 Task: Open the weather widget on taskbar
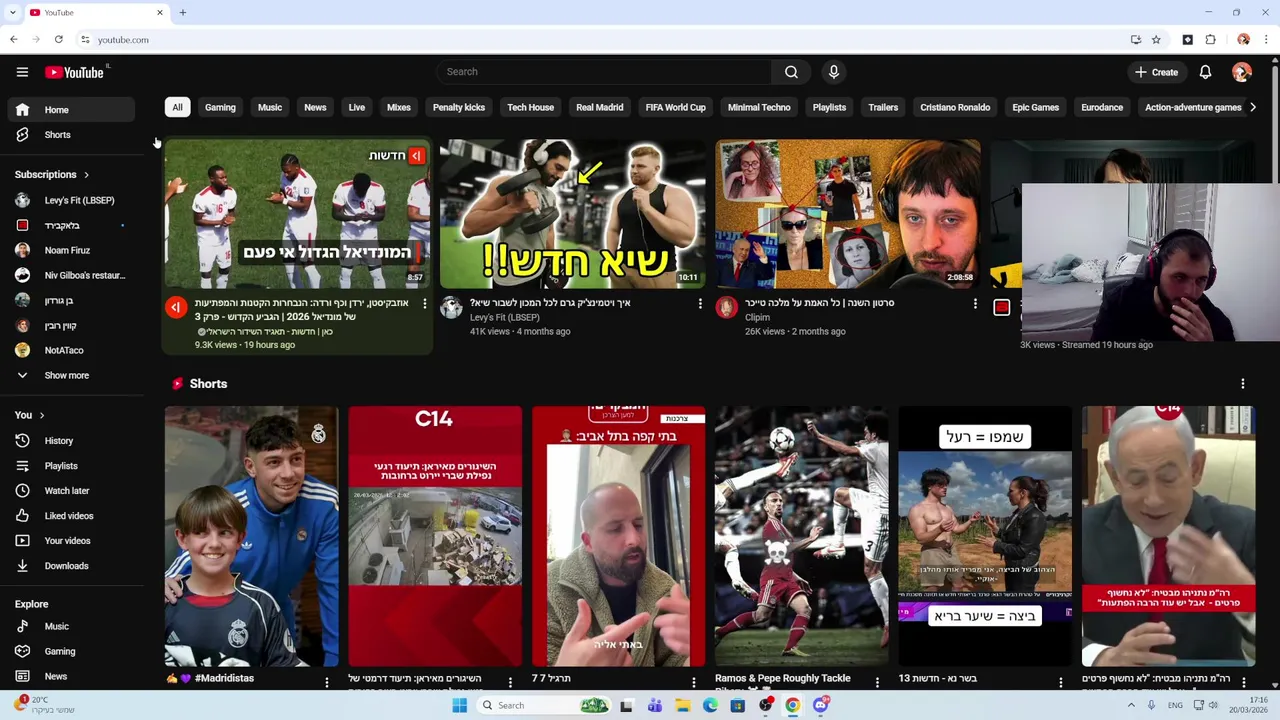pos(45,705)
